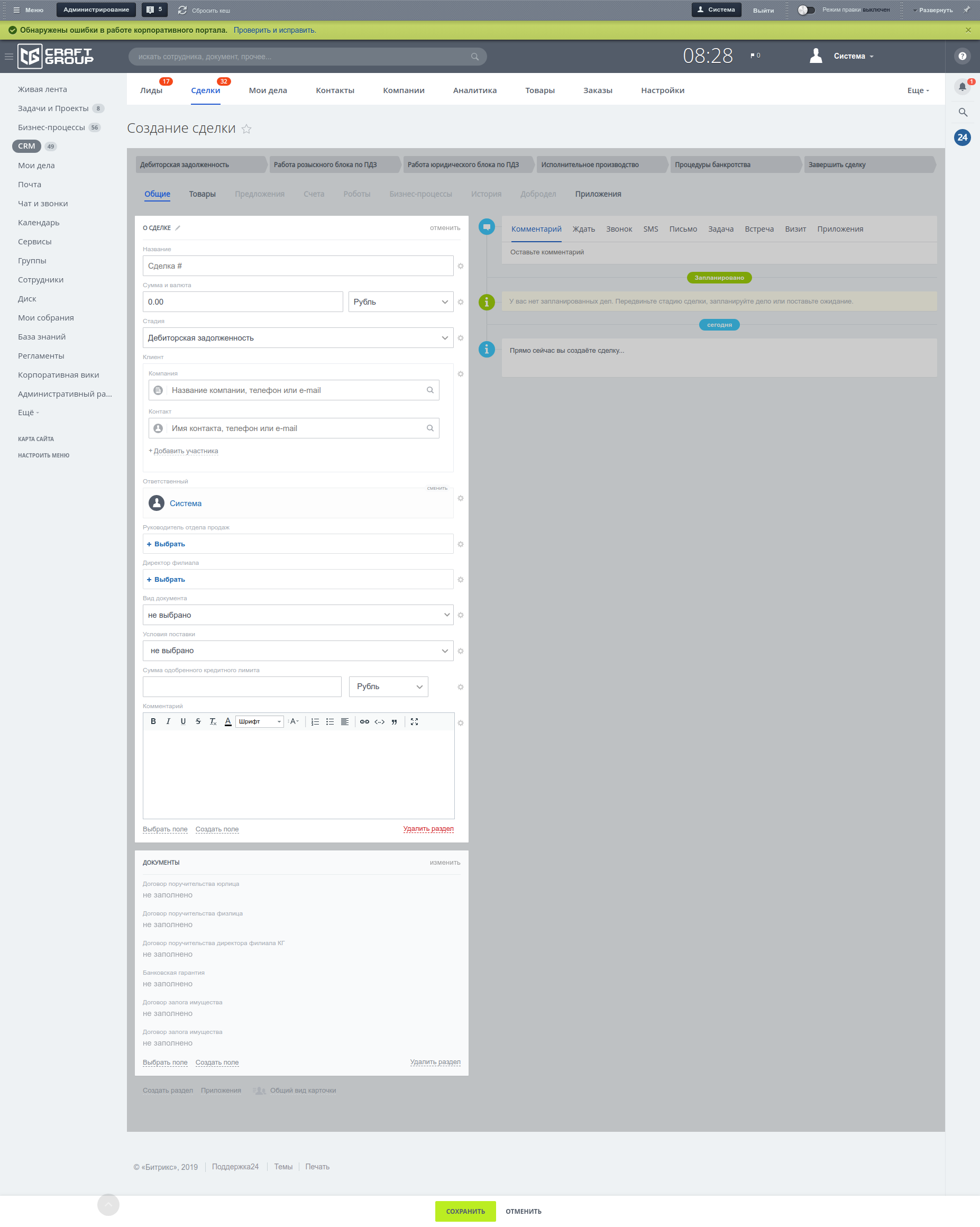Toggle bold formatting in comment editor
Image resolution: width=980 pixels, height=1227 pixels.
(x=153, y=721)
